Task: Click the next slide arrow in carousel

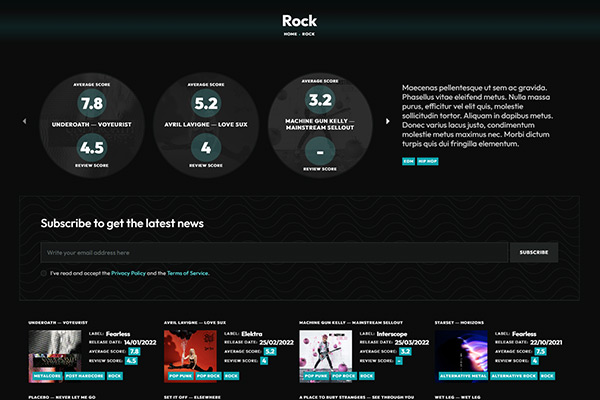Action: (x=388, y=121)
